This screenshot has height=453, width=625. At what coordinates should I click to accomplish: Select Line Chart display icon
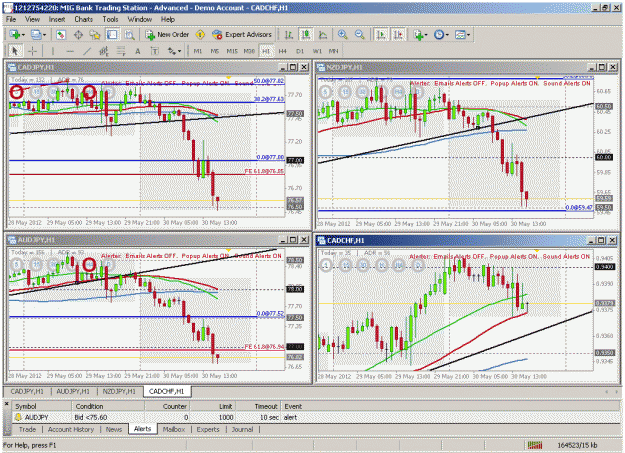(x=323, y=35)
